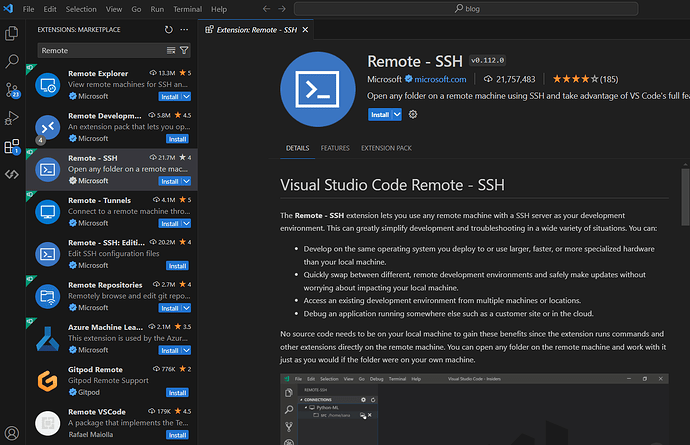690x445 pixels.
Task: Click the blog command center search box
Action: point(466,9)
